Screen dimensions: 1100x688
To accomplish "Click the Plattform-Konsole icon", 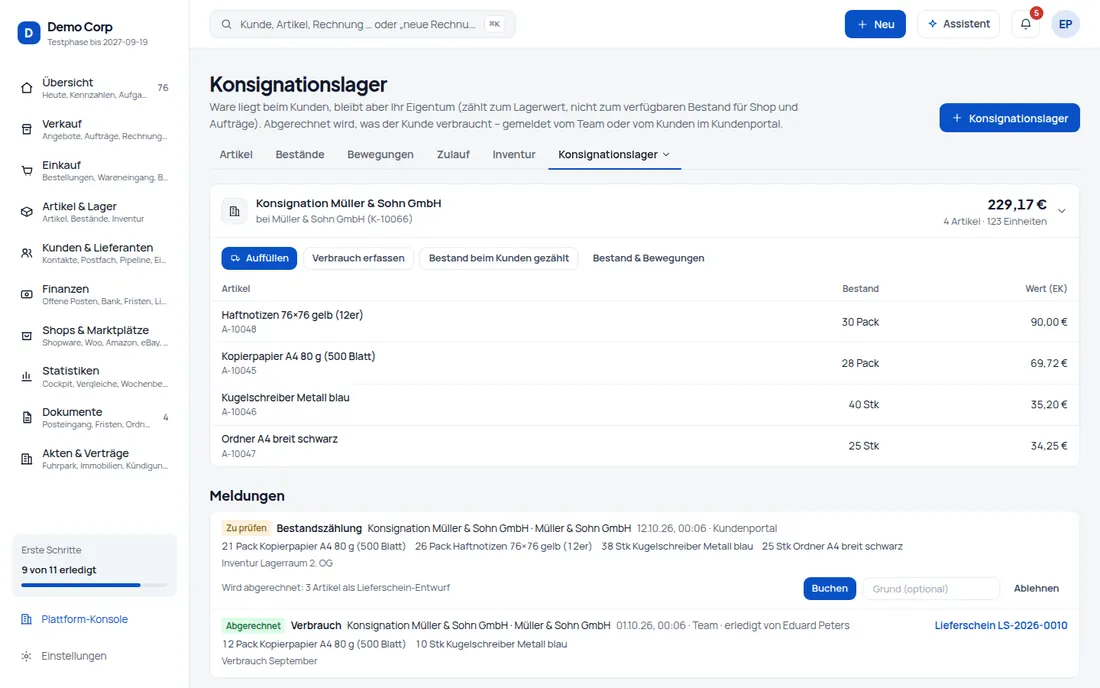I will coord(27,619).
